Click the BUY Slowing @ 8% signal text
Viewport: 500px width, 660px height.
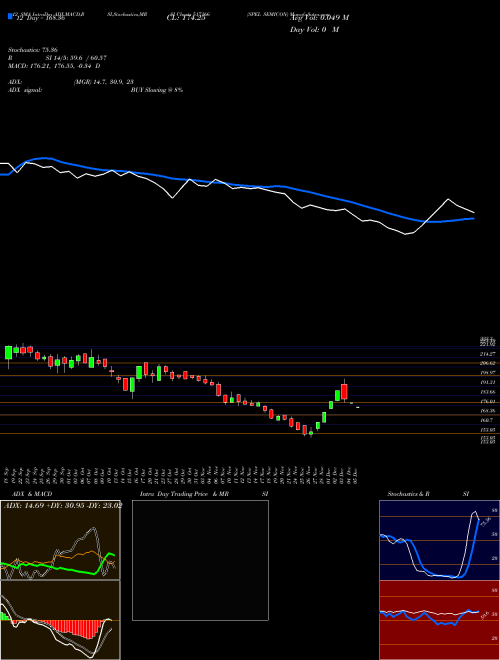(x=157, y=90)
